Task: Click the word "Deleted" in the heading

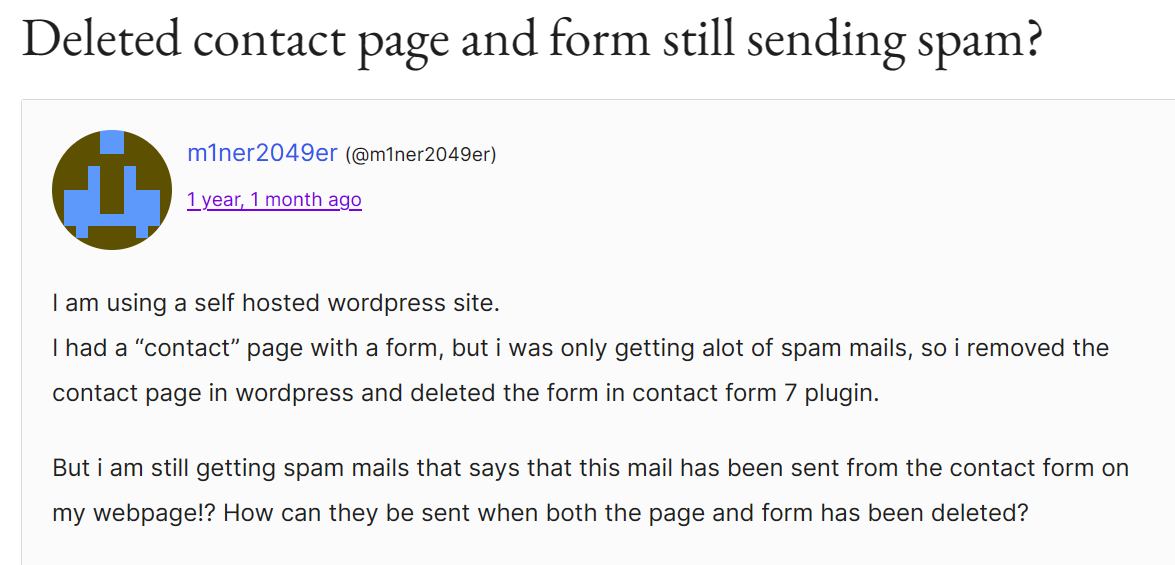Action: 102,41
